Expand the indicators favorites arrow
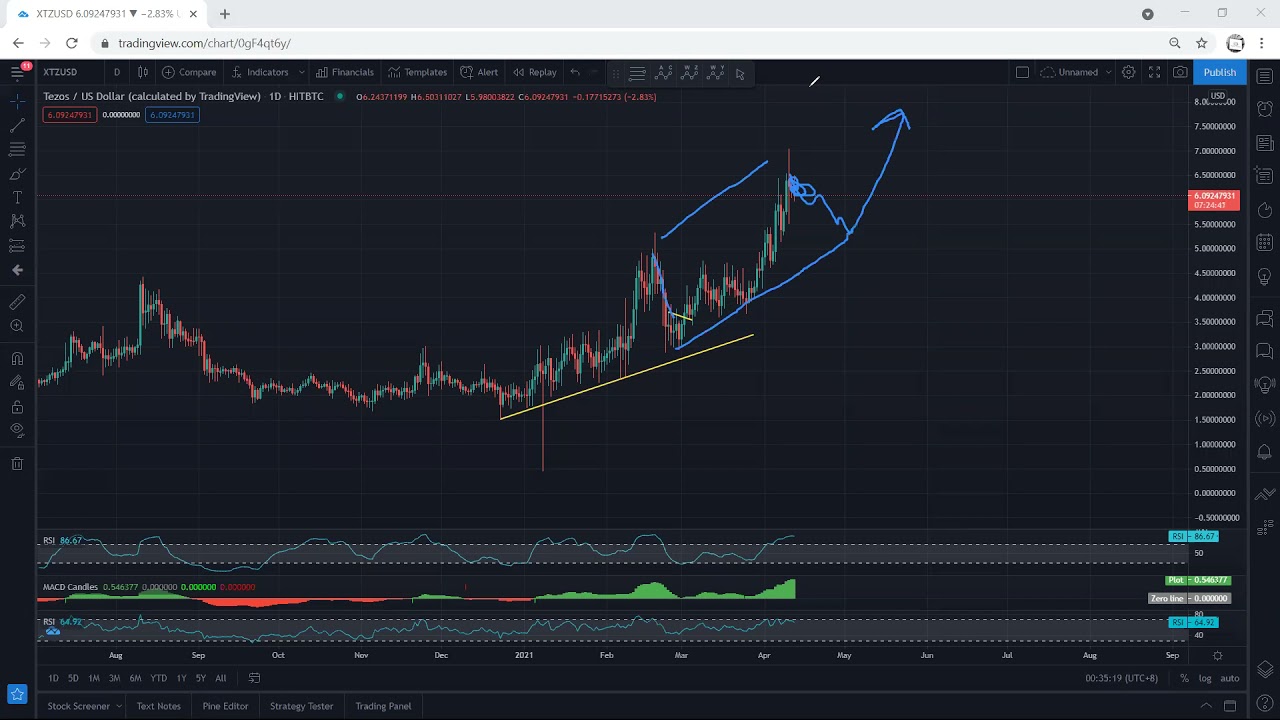Image resolution: width=1280 pixels, height=720 pixels. coord(301,72)
